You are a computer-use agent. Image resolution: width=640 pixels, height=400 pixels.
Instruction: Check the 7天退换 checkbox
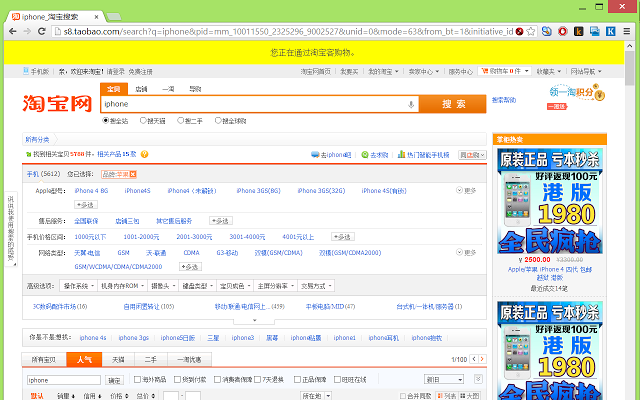[x=257, y=380]
